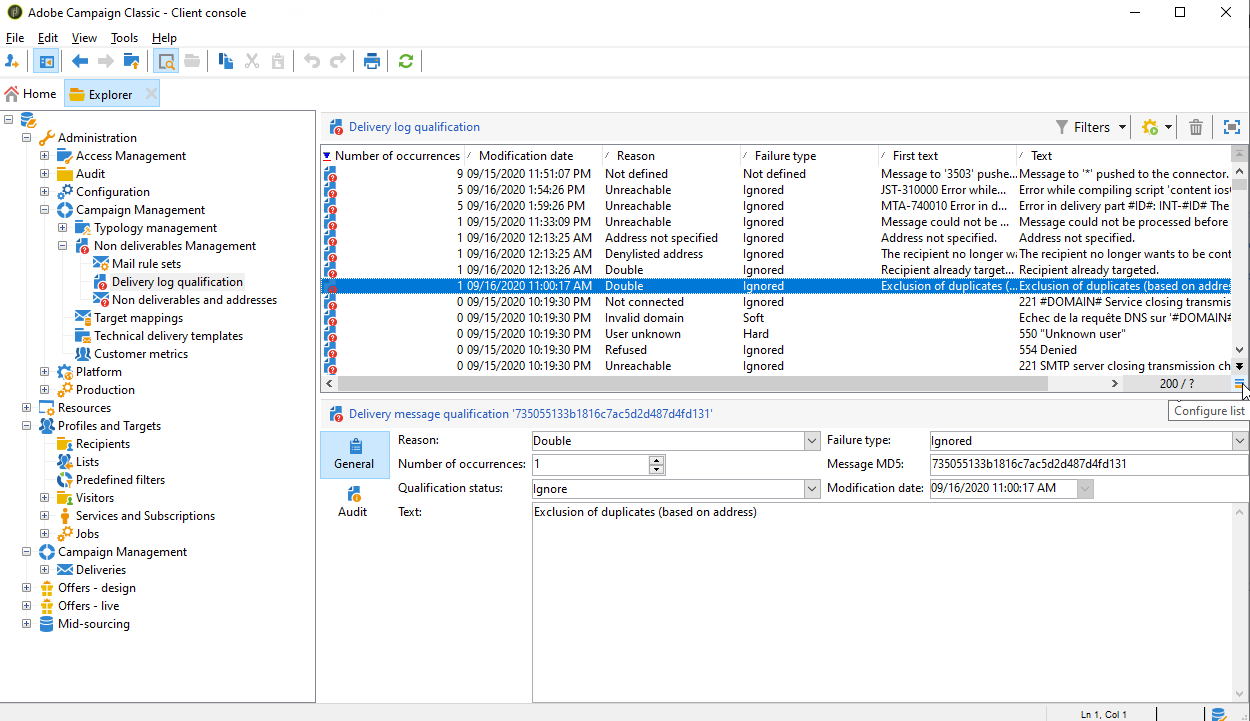Open the Filters dropdown
The height and width of the screenshot is (721, 1250).
[x=1091, y=127]
